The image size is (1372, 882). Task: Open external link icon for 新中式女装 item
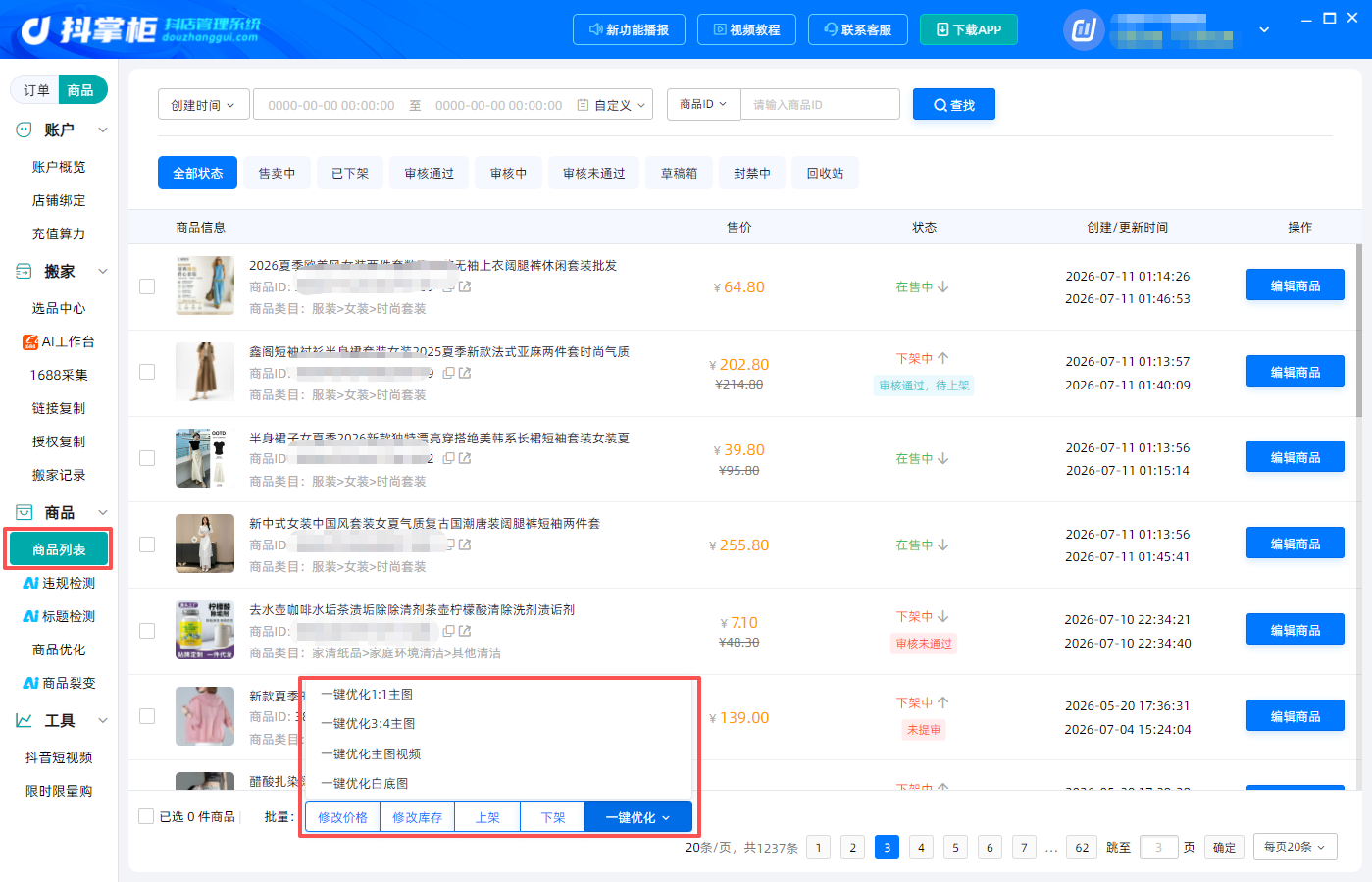click(465, 545)
